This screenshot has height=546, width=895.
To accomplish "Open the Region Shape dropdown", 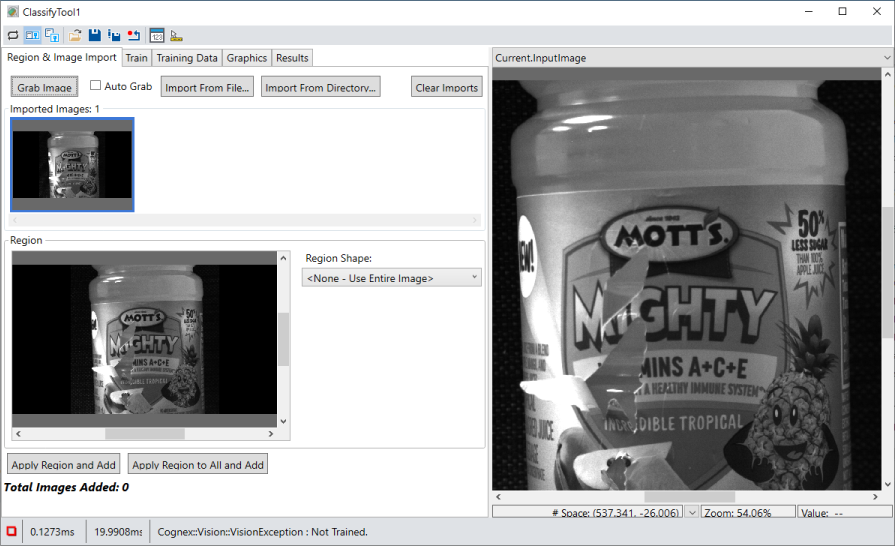I will [392, 277].
